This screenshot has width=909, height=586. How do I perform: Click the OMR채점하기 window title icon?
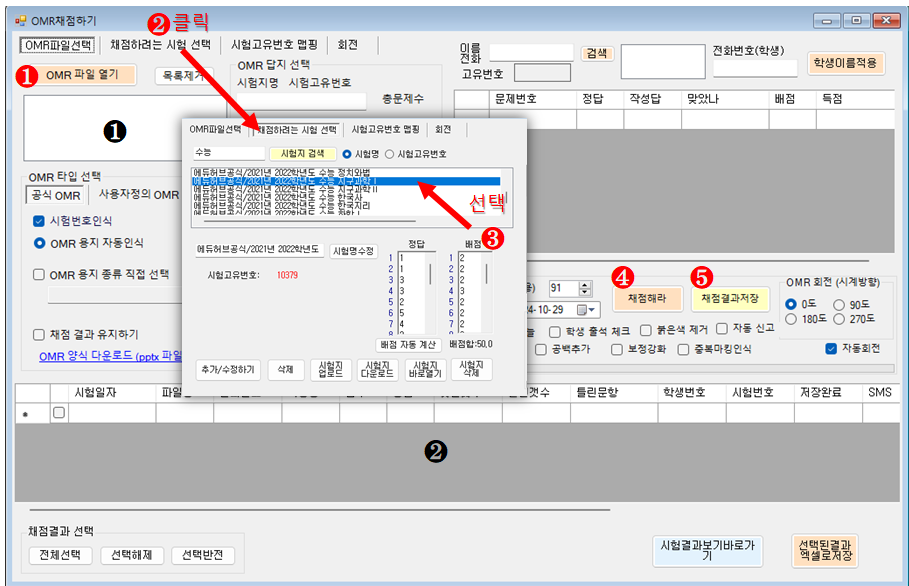20,19
